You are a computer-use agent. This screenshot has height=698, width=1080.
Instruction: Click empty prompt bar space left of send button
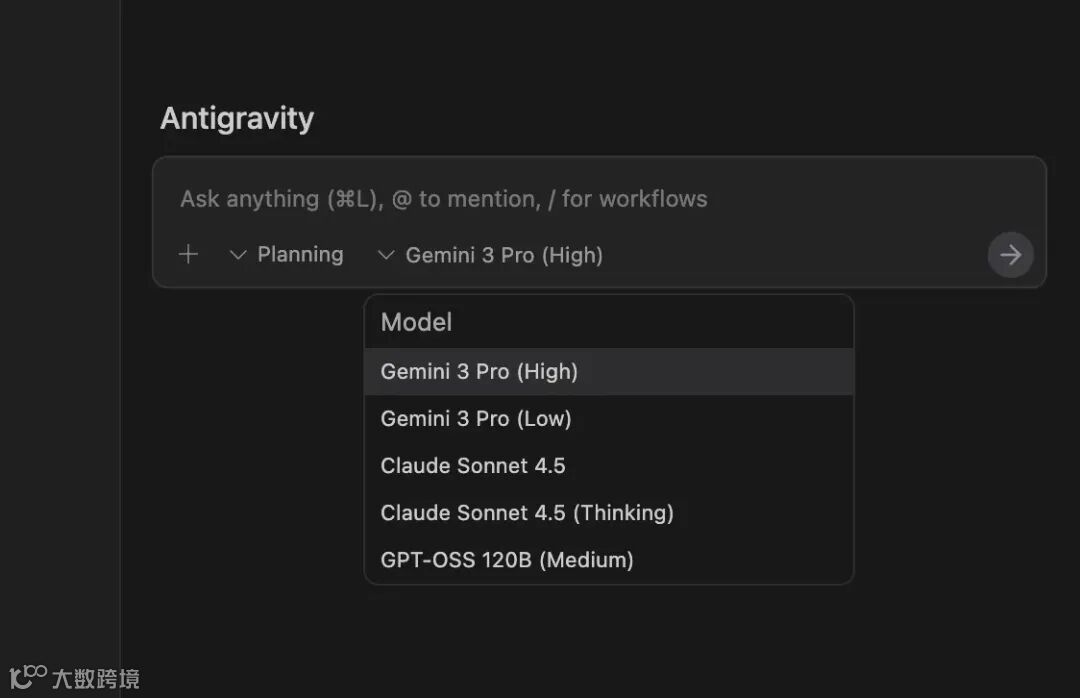(800, 255)
